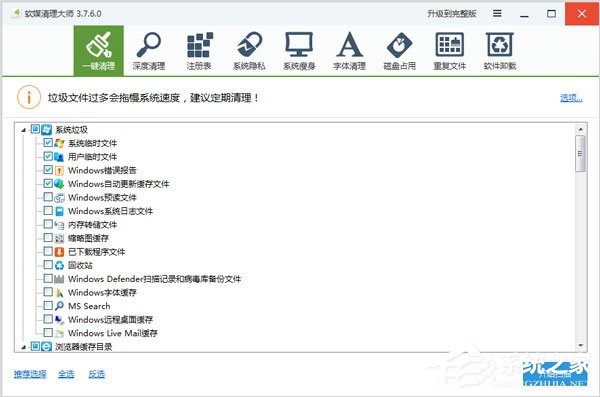This screenshot has height=397, width=600.
Task: Open the 字体清理 letter A tool
Action: (x=349, y=51)
